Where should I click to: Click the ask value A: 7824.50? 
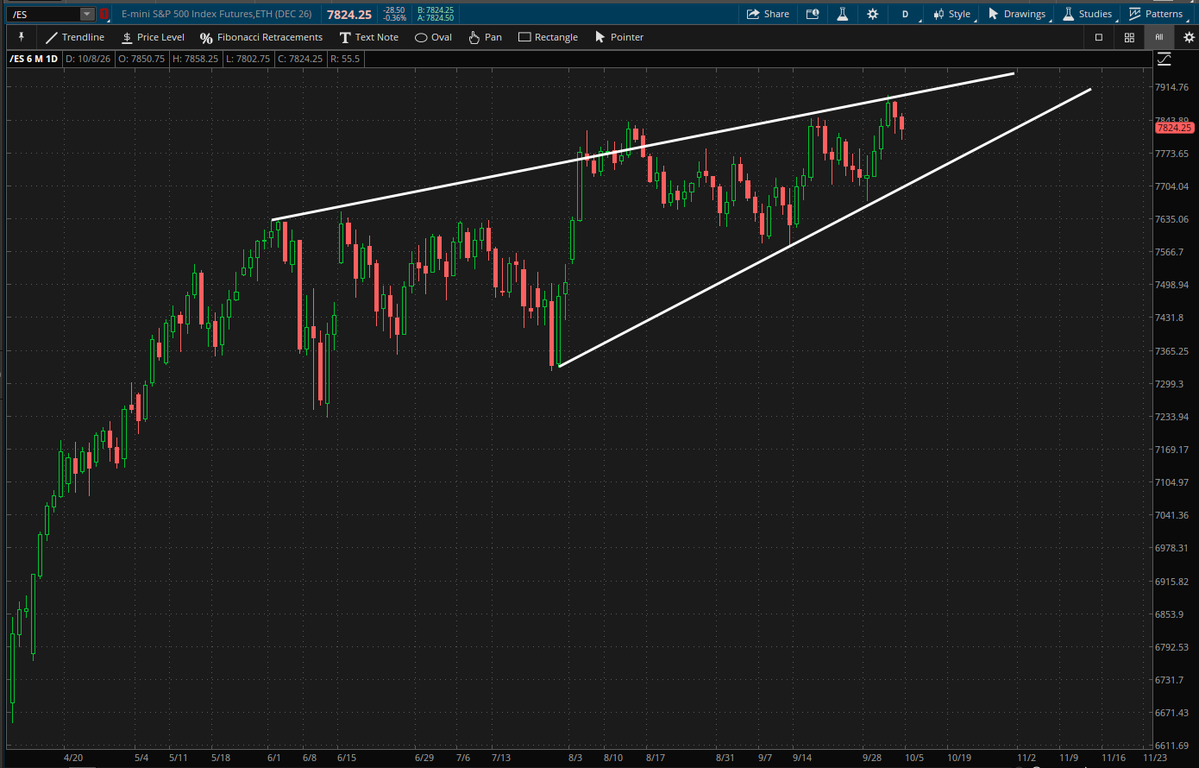435,18
